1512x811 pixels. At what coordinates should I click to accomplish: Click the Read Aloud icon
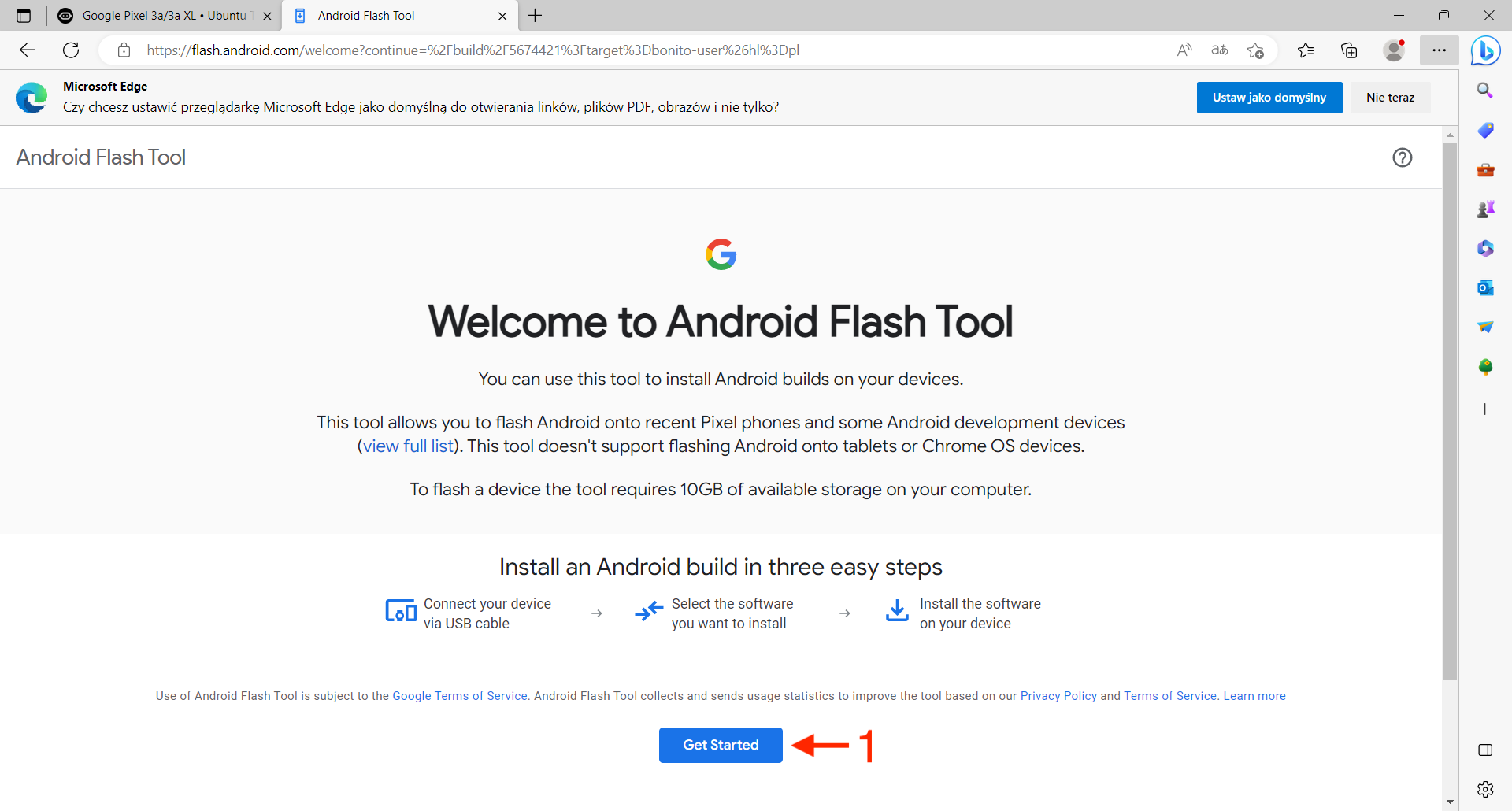coord(1184,50)
